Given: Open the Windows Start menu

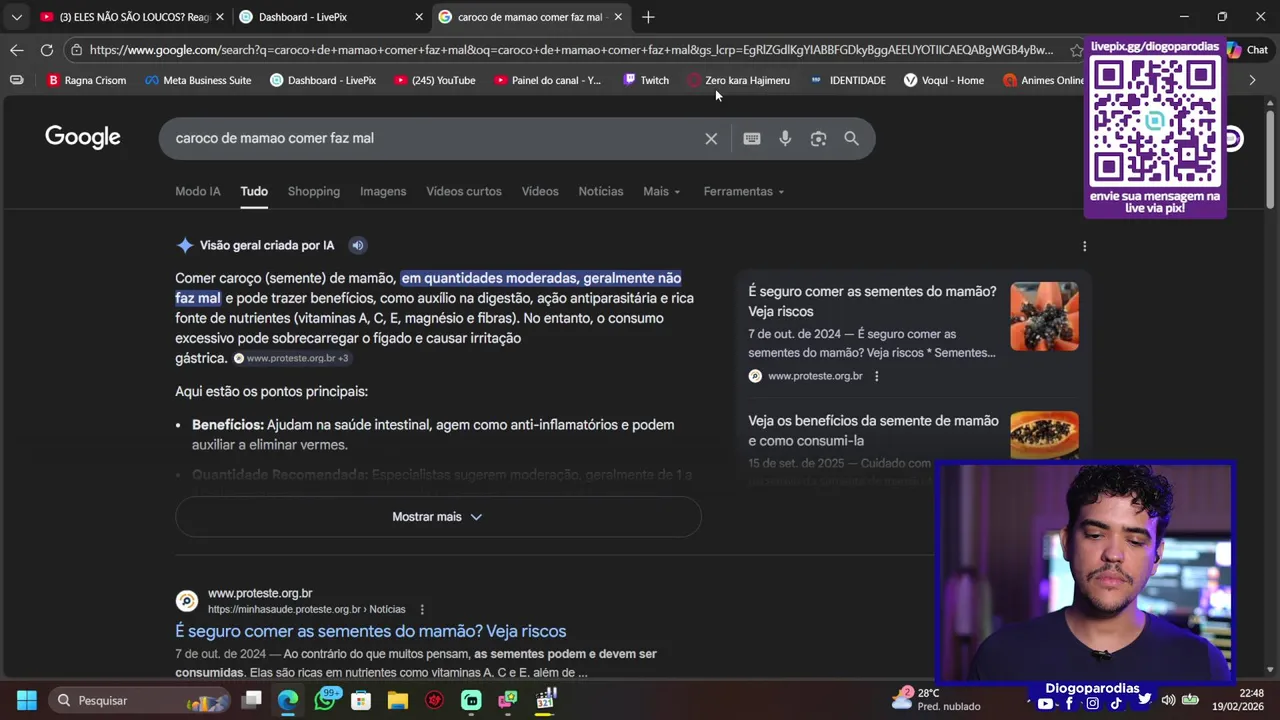Looking at the screenshot, I should point(27,700).
